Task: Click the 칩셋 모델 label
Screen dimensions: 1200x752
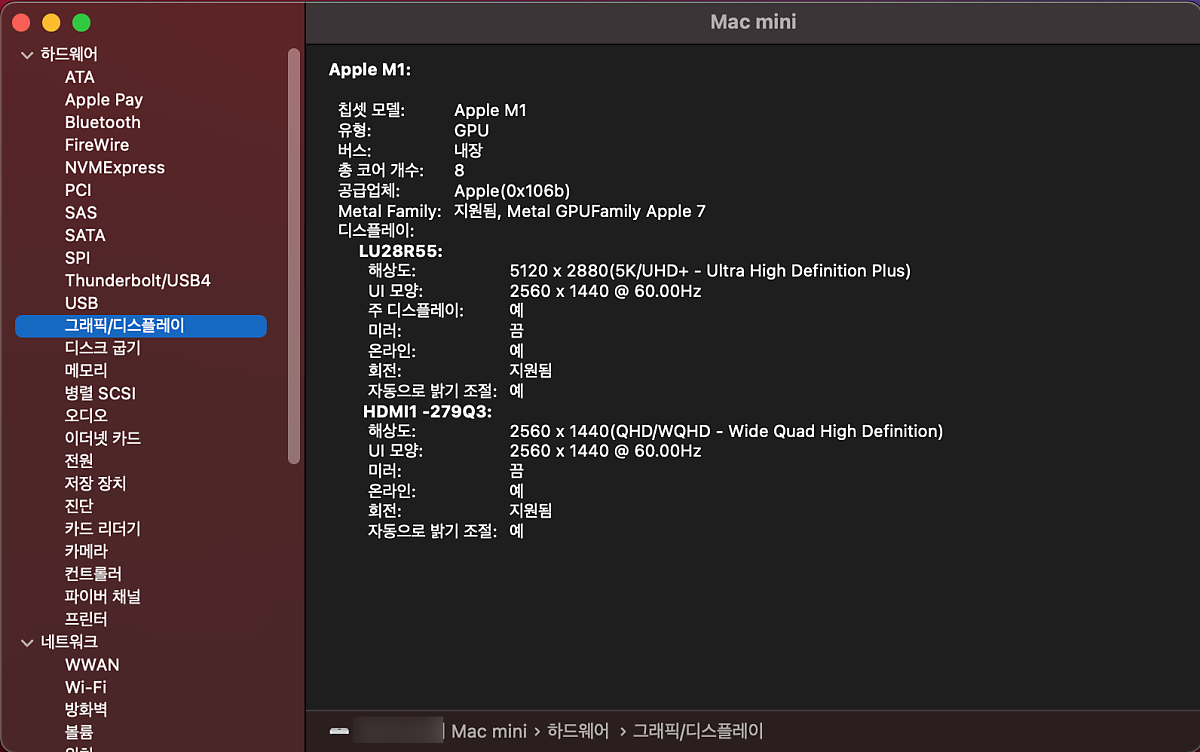Action: coord(371,110)
